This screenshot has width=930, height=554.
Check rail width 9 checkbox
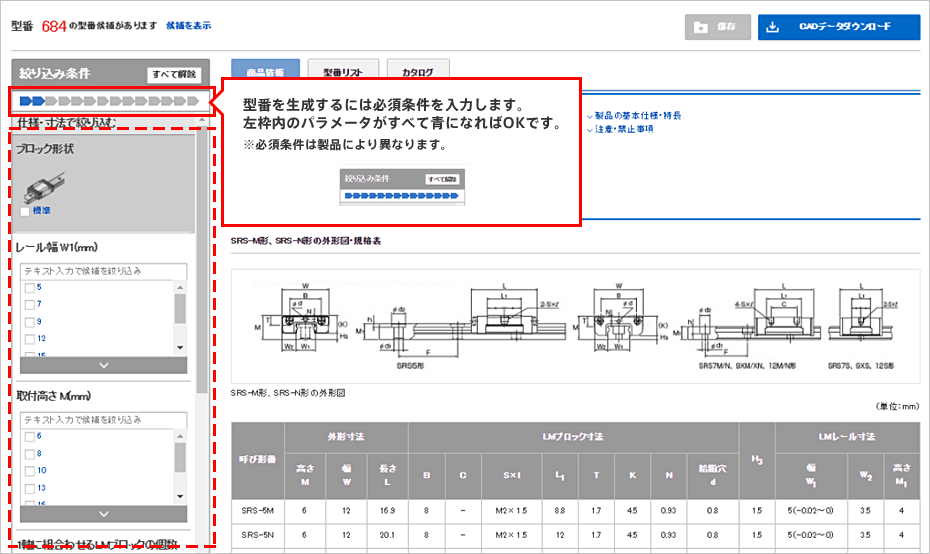[x=30, y=322]
